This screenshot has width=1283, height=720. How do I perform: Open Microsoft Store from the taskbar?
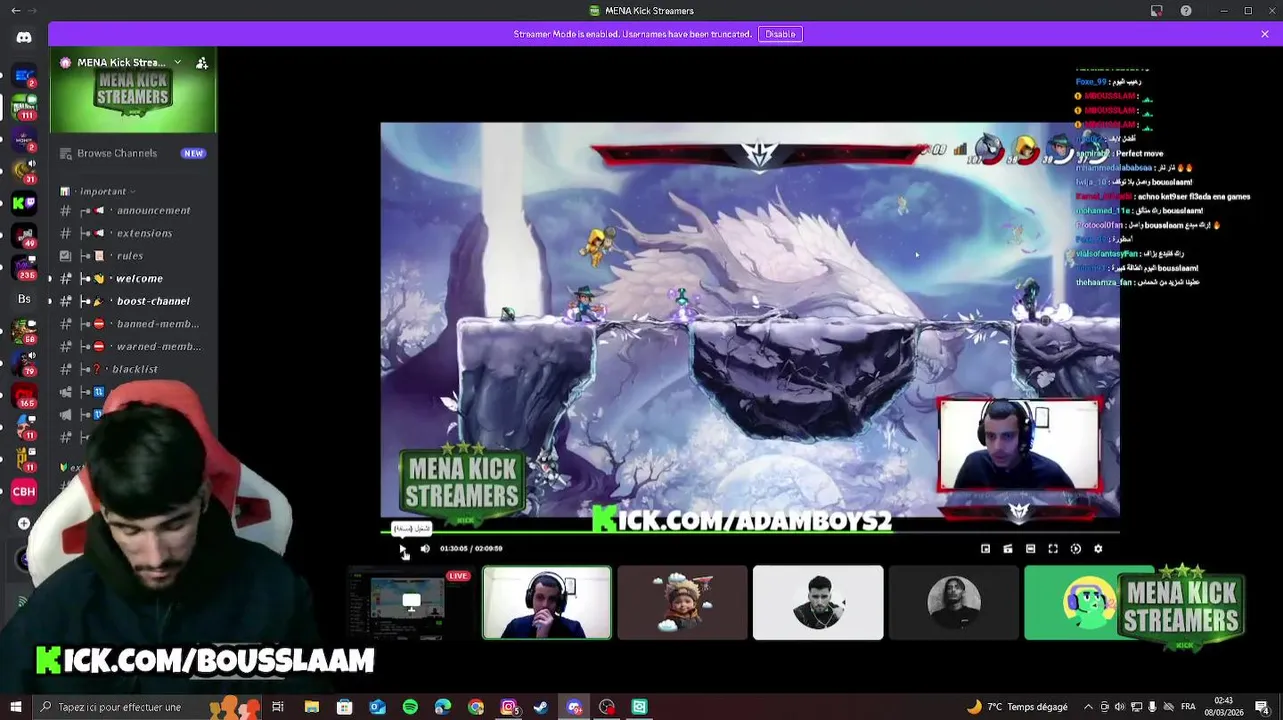(344, 707)
